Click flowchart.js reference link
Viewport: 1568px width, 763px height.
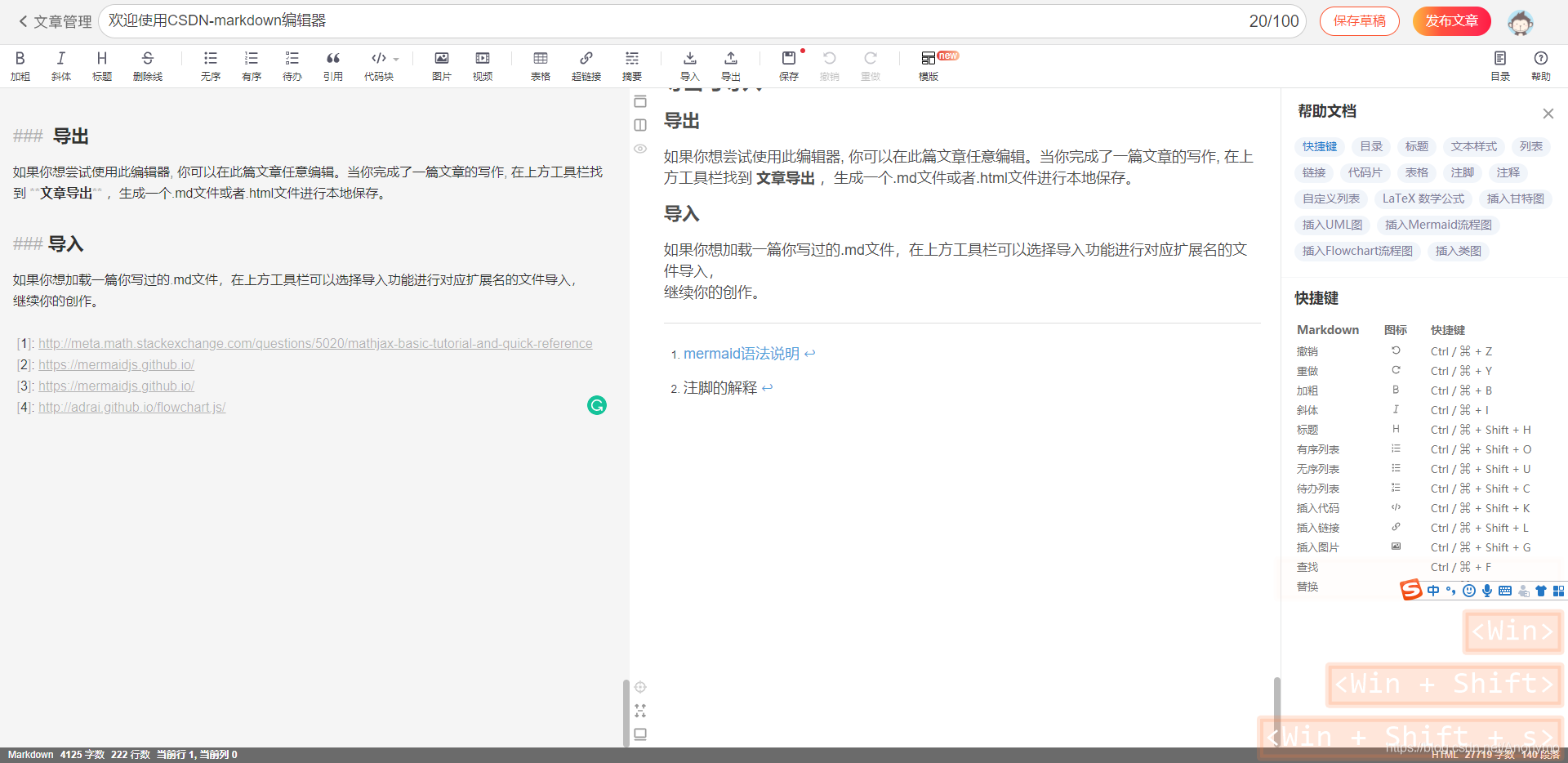tap(131, 408)
